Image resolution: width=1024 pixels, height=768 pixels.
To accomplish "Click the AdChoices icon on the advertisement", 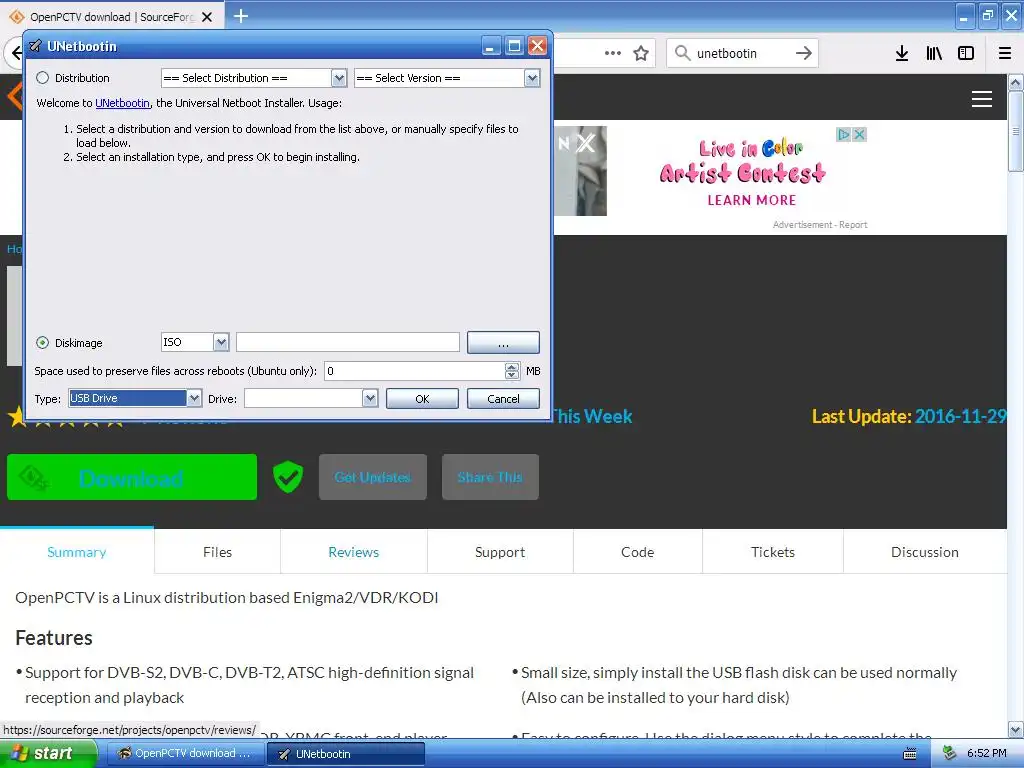I will (x=844, y=135).
